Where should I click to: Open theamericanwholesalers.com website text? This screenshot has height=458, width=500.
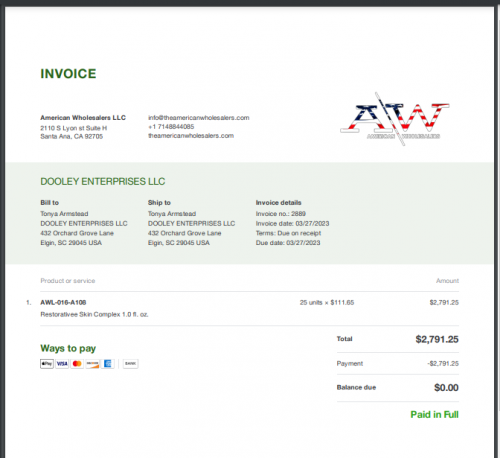[x=191, y=136]
